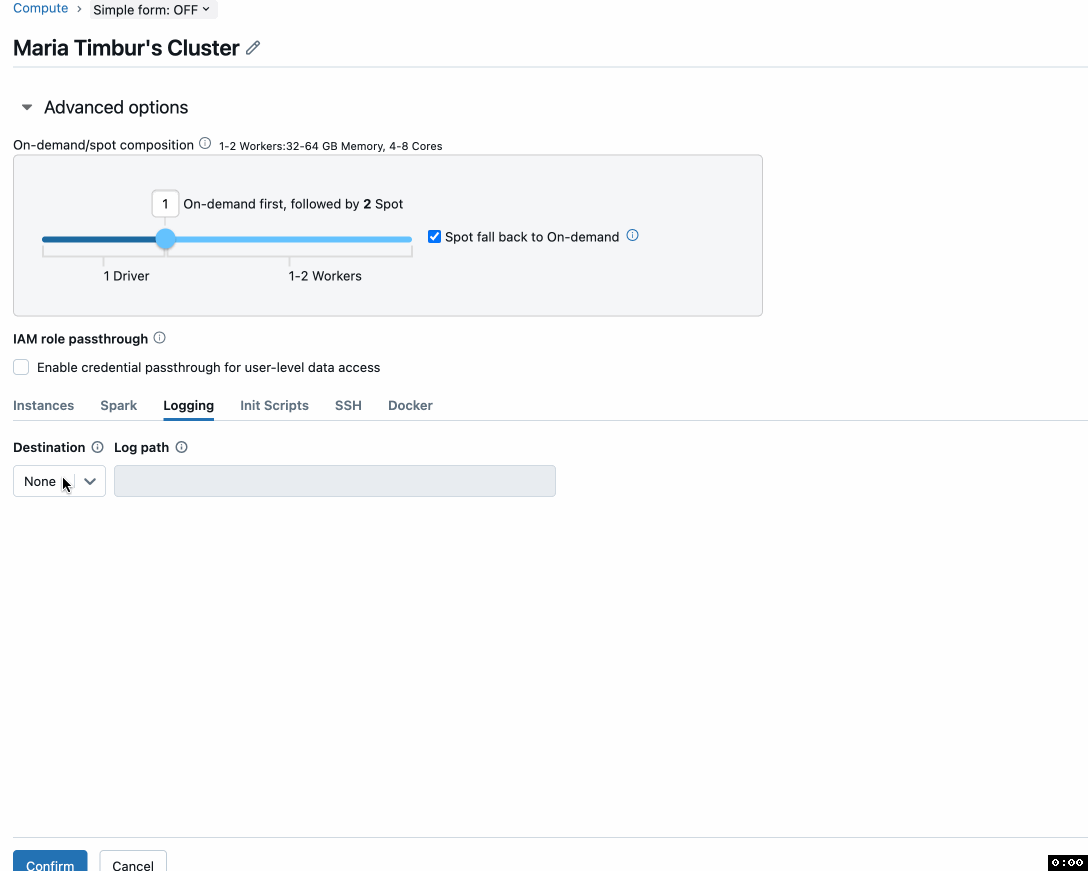The width and height of the screenshot is (1088, 871).
Task: Open the Simple form: OFF dropdown
Action: 152,10
